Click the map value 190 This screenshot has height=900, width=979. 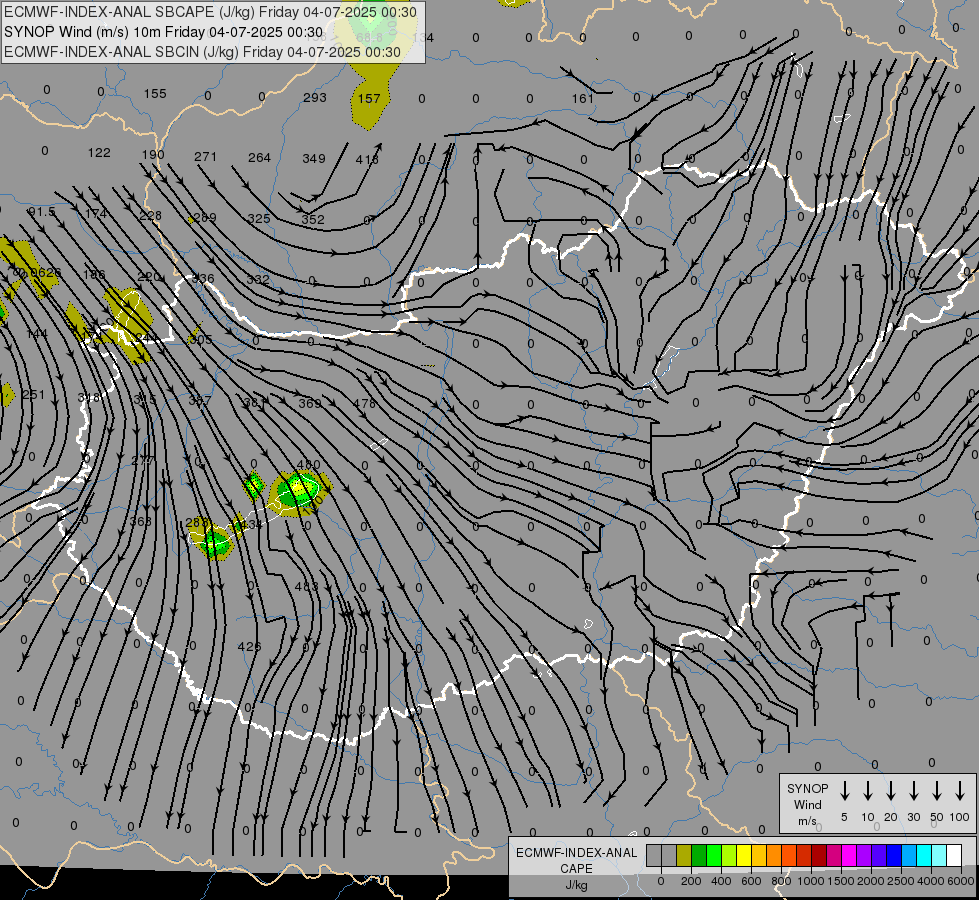coord(153,154)
